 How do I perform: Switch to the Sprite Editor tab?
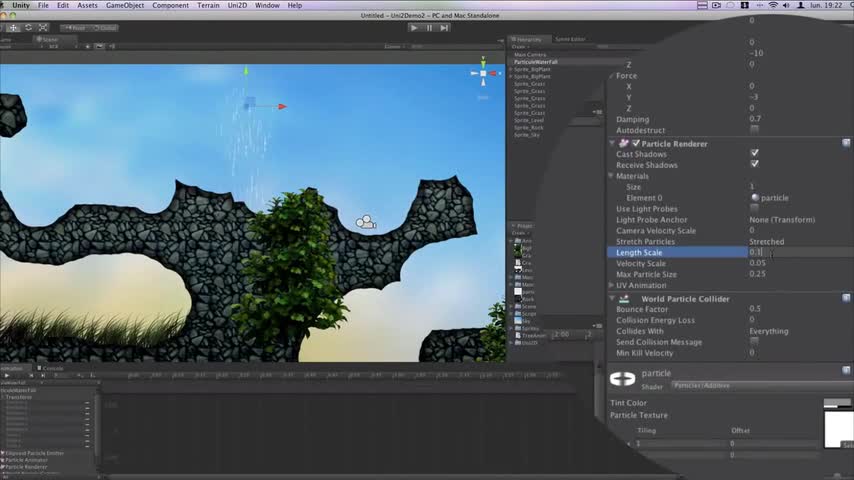(570, 39)
